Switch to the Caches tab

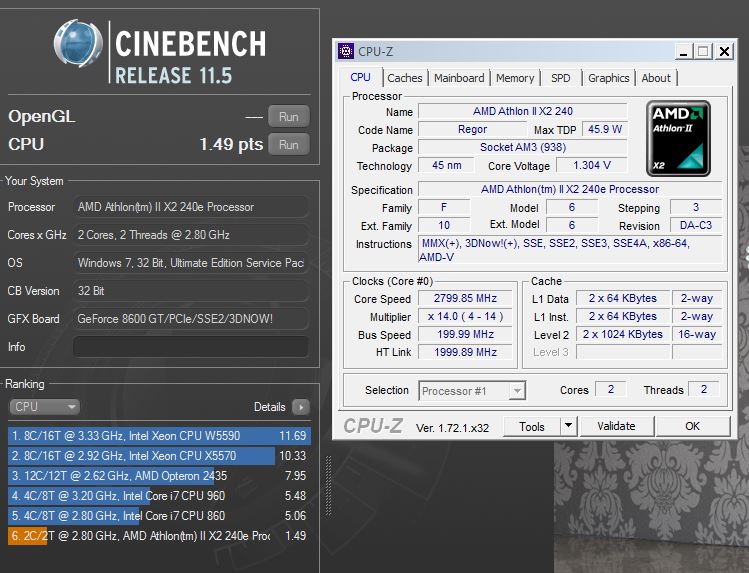pos(405,78)
